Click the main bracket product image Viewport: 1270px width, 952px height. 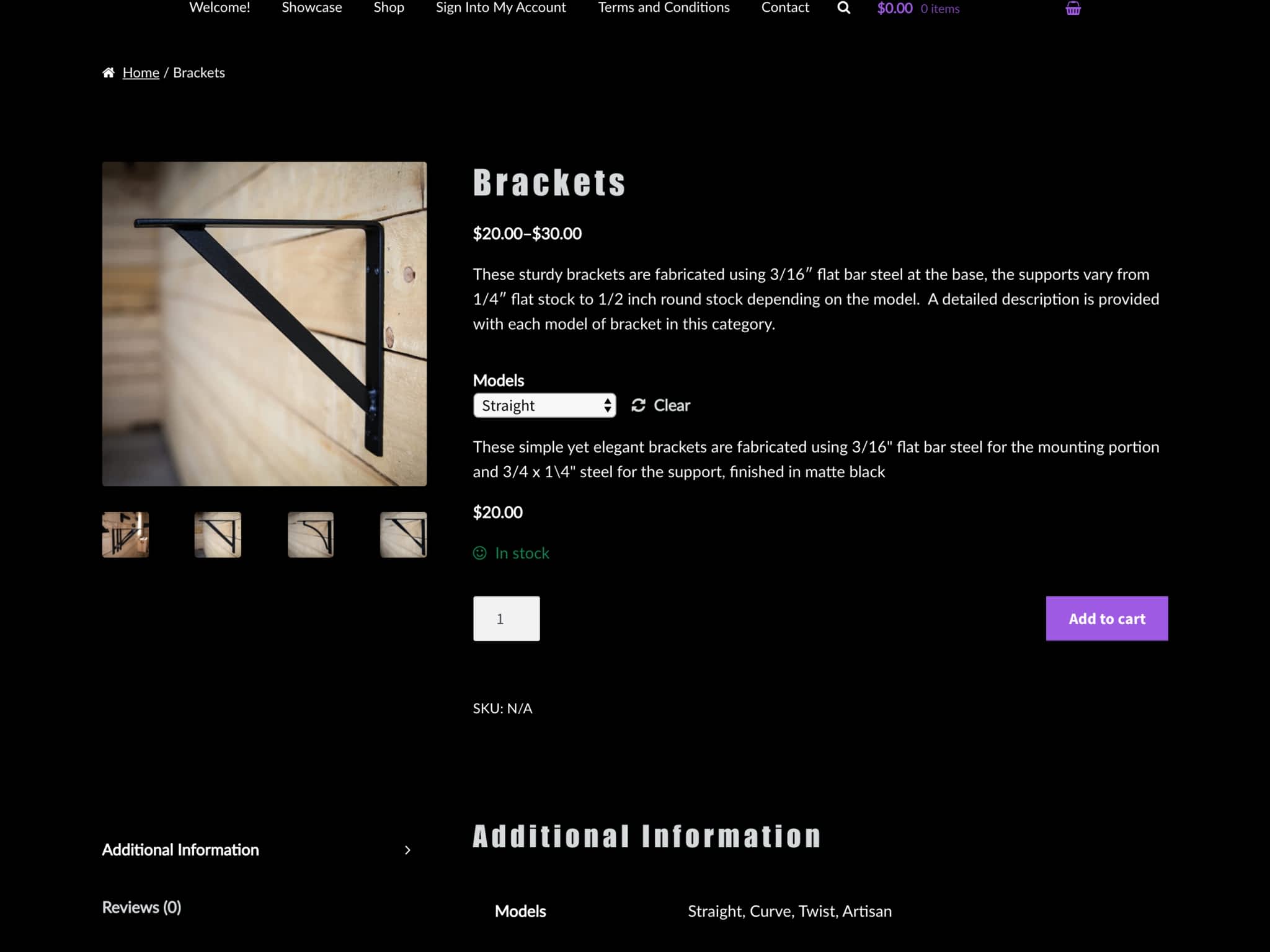264,324
